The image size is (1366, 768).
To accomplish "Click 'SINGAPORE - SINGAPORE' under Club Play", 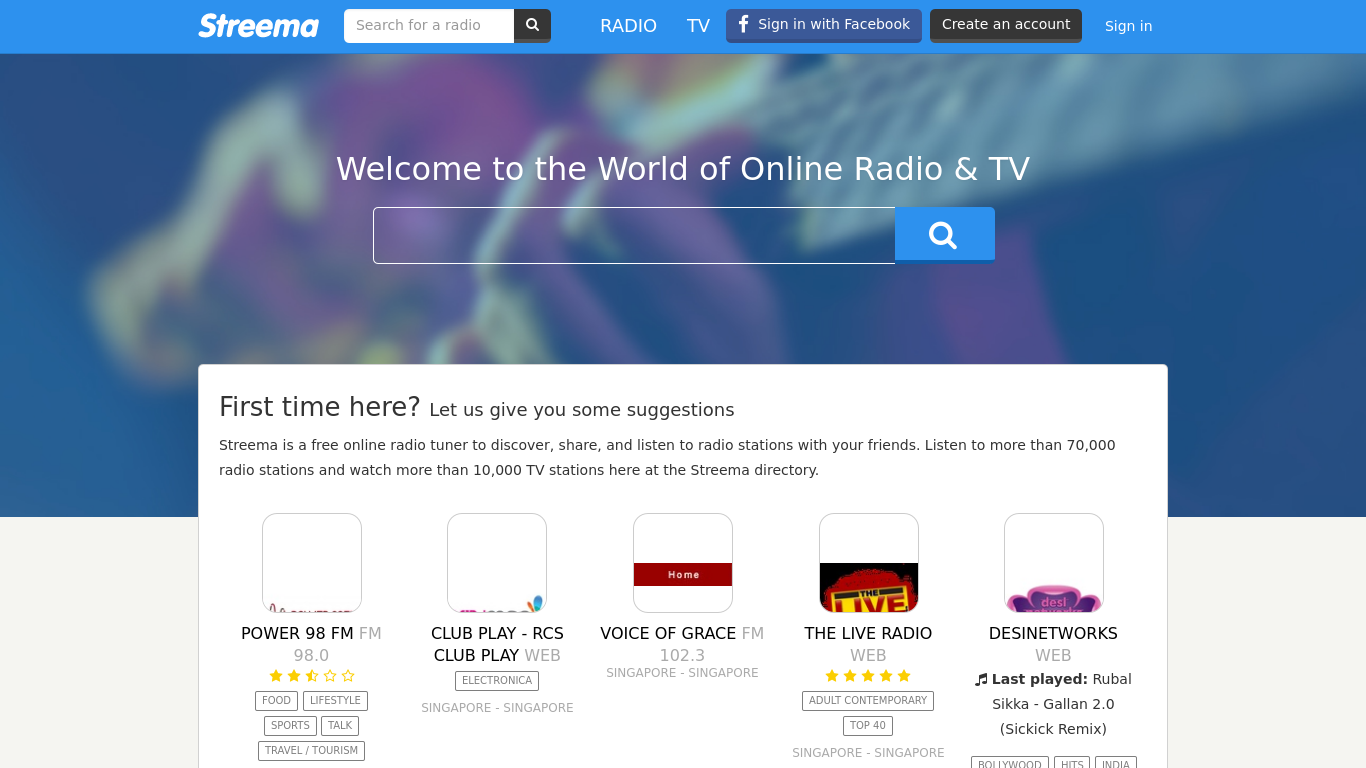I will (497, 708).
